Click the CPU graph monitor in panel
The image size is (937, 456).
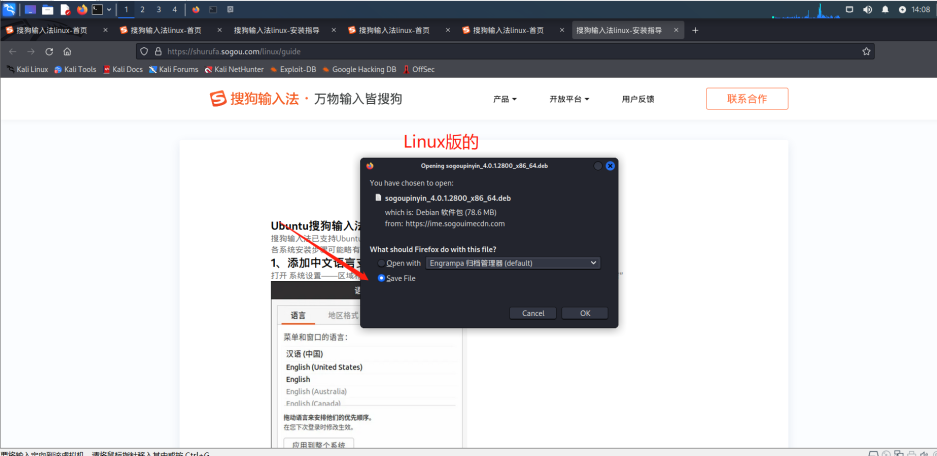[804, 10]
